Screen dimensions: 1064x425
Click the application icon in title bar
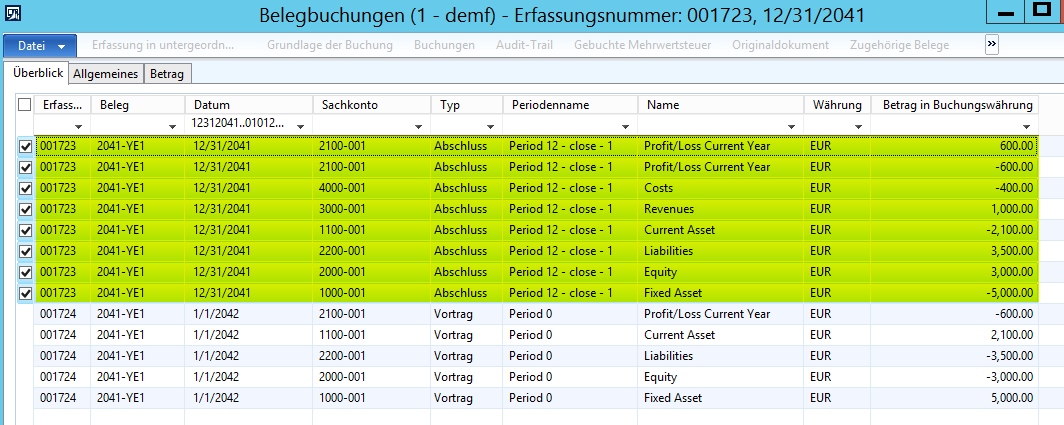point(13,13)
